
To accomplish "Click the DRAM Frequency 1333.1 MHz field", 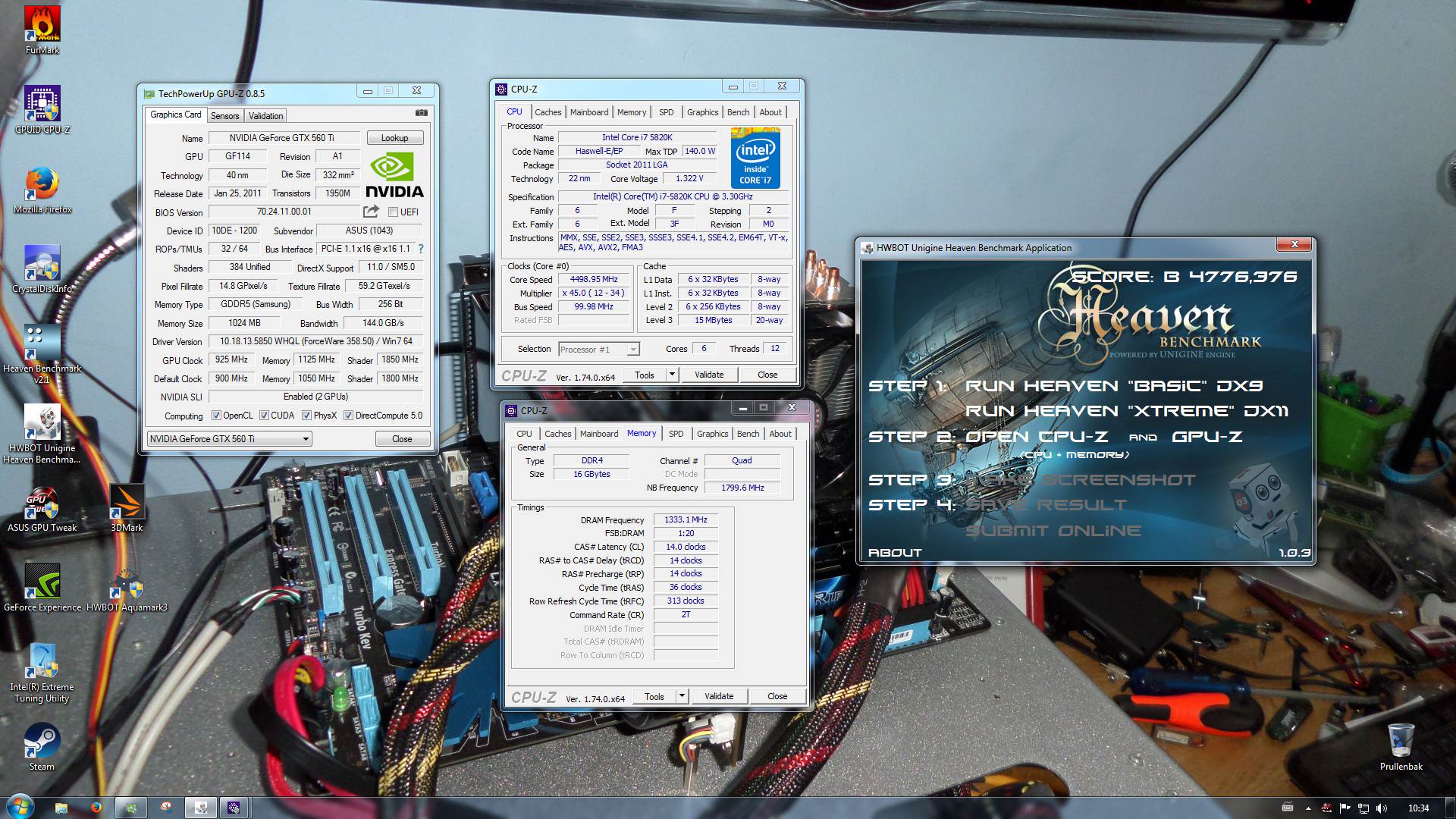I will (686, 520).
